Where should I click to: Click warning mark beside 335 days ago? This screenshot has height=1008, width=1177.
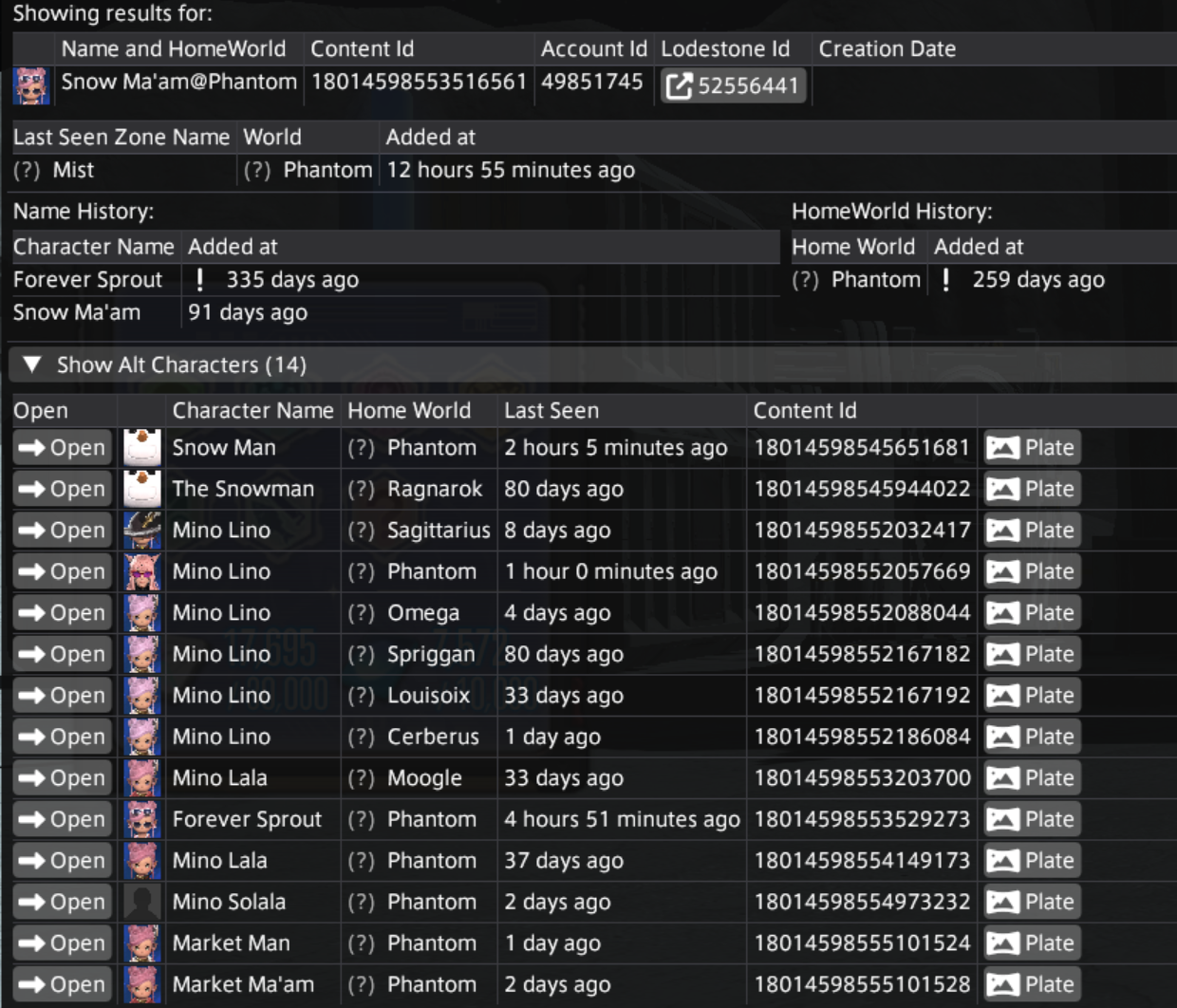[199, 279]
